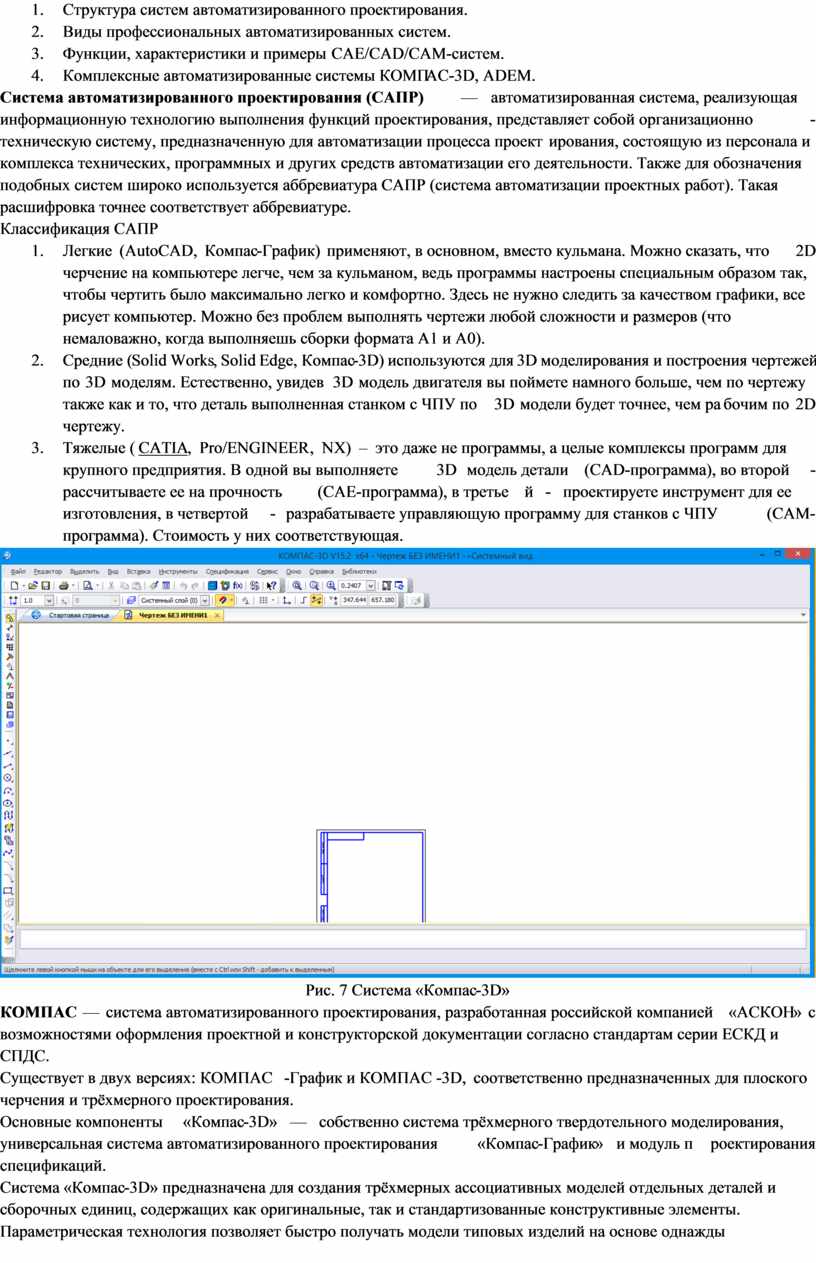Select the Rectangle tool
Viewport: 816px width, 1263px height.
point(9,889)
